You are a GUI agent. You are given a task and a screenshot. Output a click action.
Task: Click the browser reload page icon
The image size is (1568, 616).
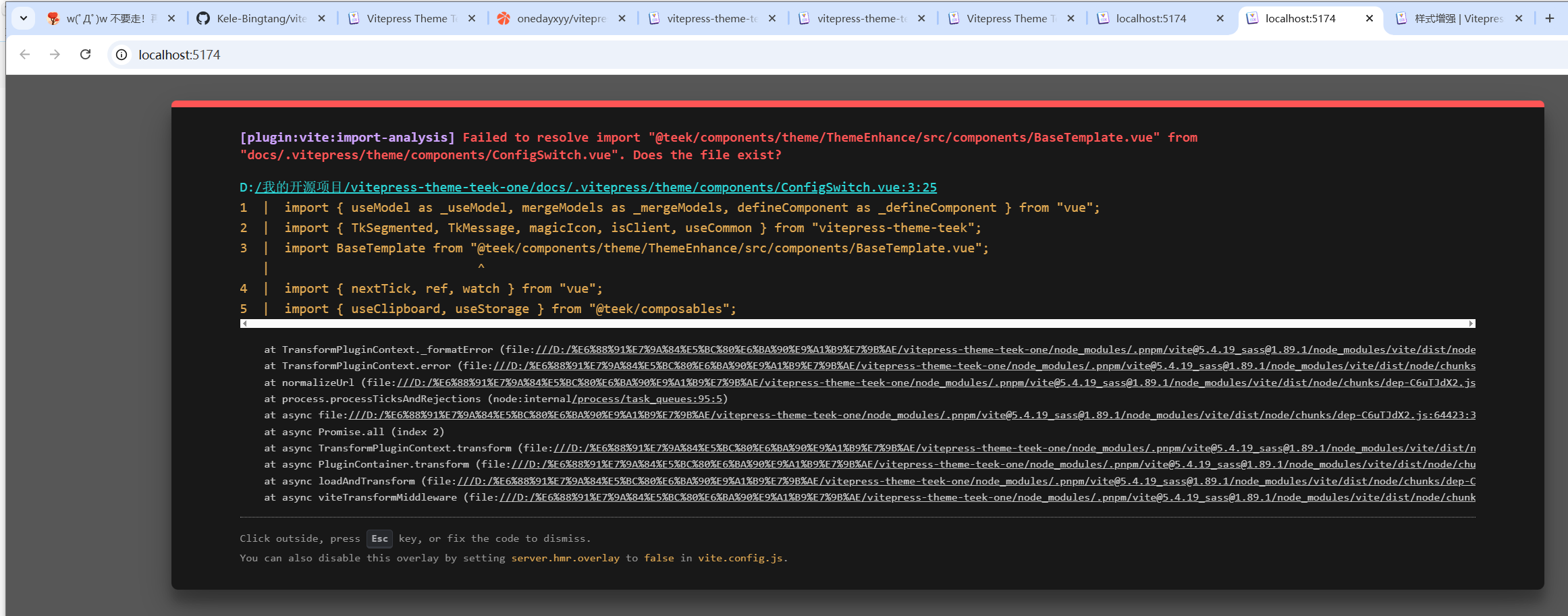[x=85, y=55]
